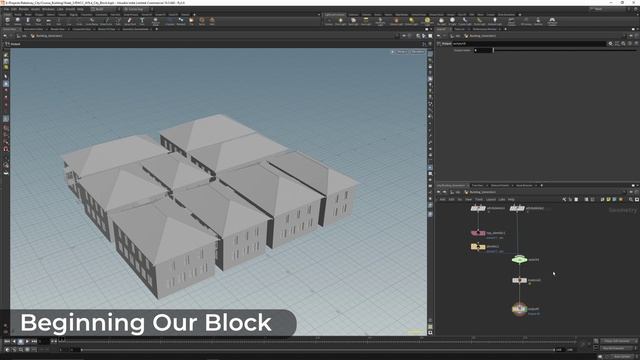640x360 pixels.
Task: Select the green switch node
Action: tap(519, 260)
